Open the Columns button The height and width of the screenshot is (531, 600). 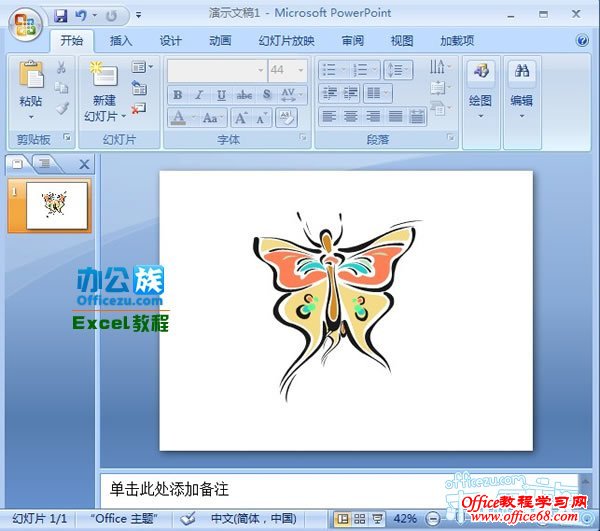pos(377,93)
